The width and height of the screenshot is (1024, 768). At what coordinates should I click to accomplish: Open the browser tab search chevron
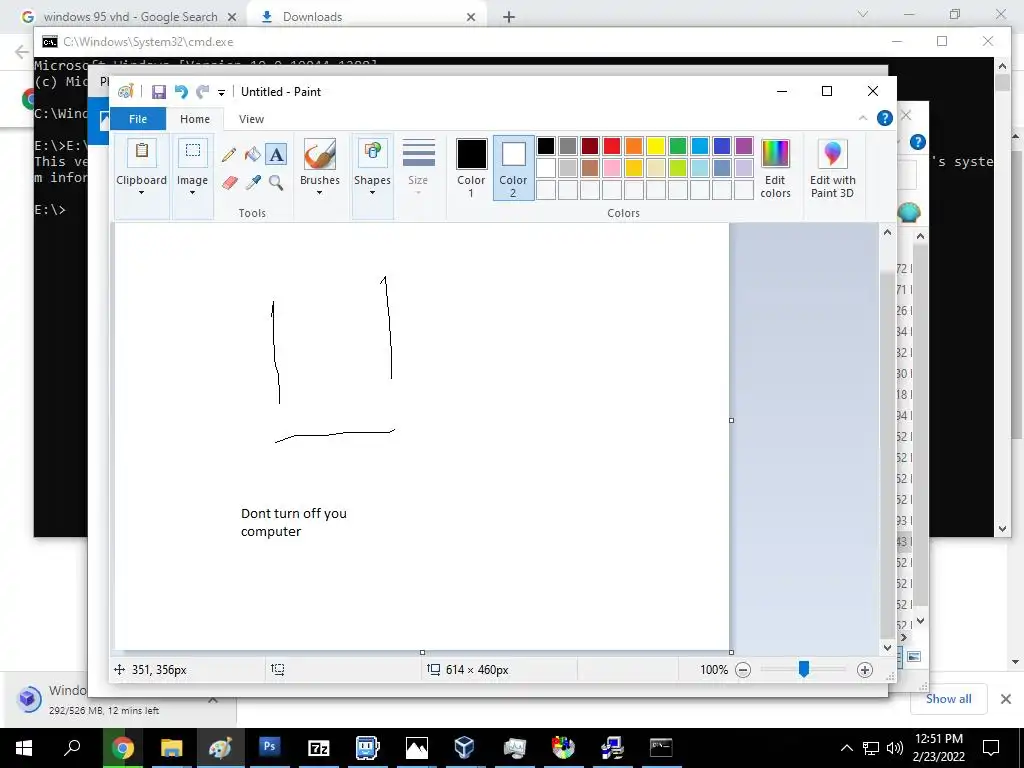863,14
